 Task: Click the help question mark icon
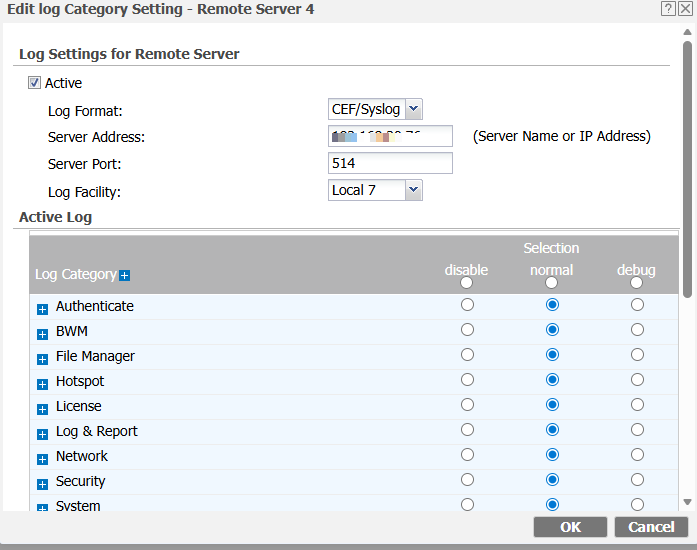(667, 8)
